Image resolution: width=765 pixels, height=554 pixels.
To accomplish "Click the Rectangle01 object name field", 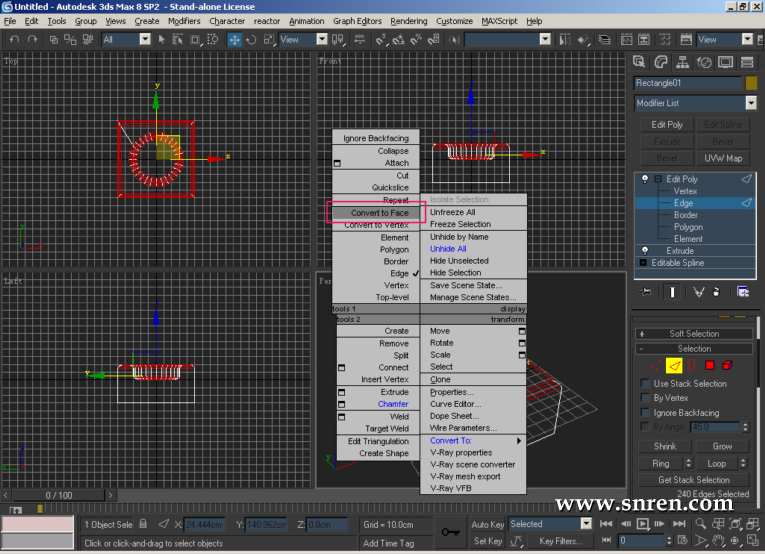I will click(x=688, y=83).
